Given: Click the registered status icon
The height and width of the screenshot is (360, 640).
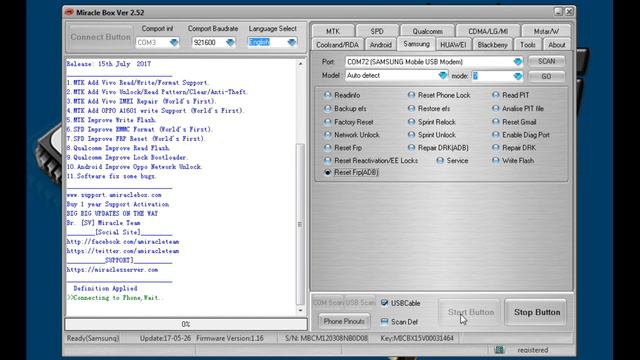Looking at the screenshot, I should [x=499, y=350].
